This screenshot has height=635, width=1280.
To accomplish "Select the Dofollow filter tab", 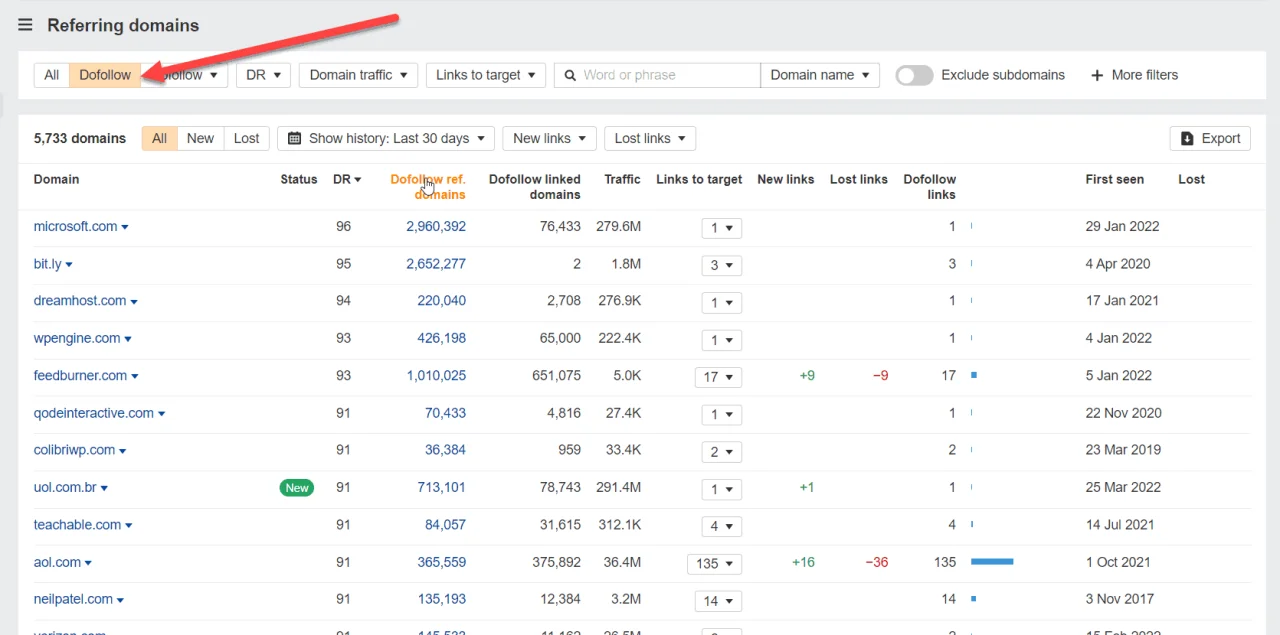I will pos(104,75).
